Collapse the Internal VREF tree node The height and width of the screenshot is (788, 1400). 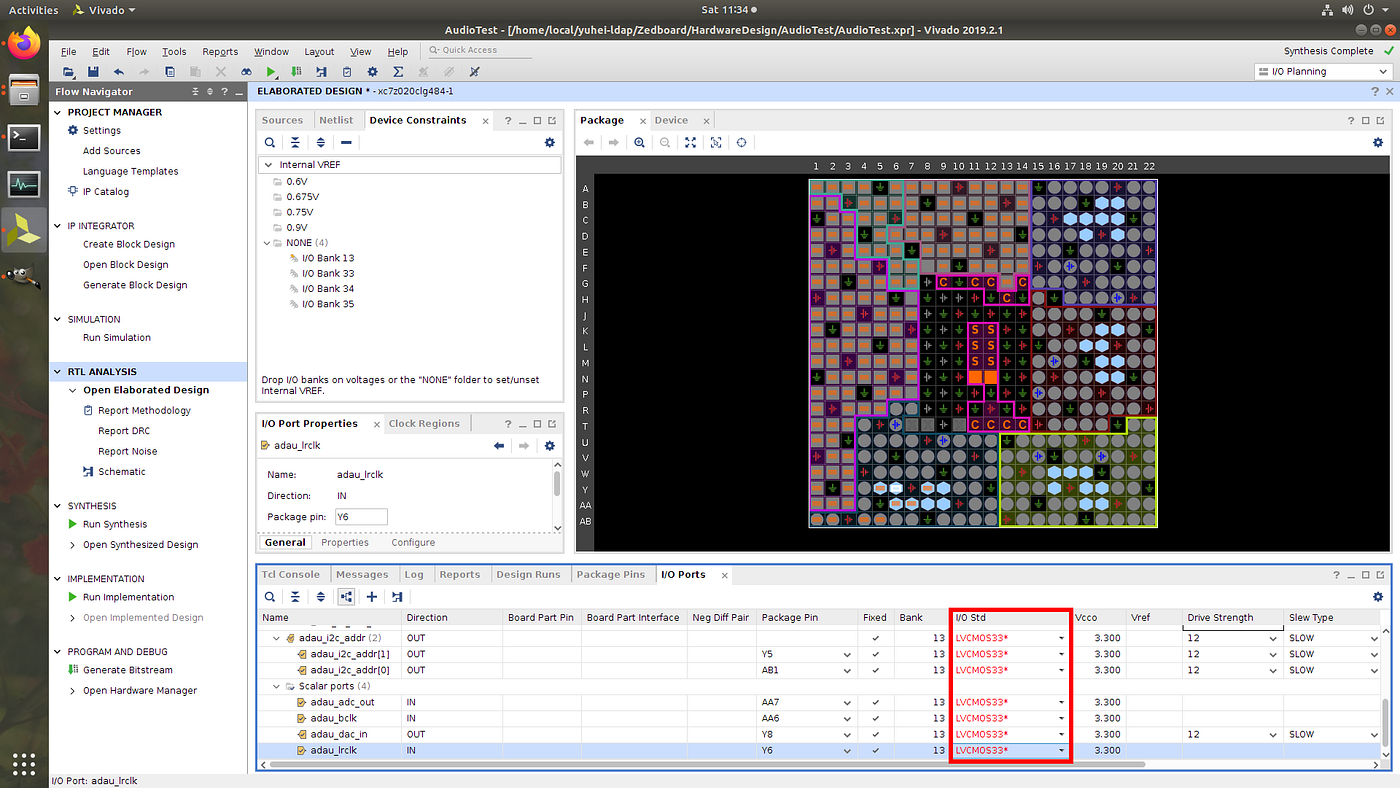(267, 164)
